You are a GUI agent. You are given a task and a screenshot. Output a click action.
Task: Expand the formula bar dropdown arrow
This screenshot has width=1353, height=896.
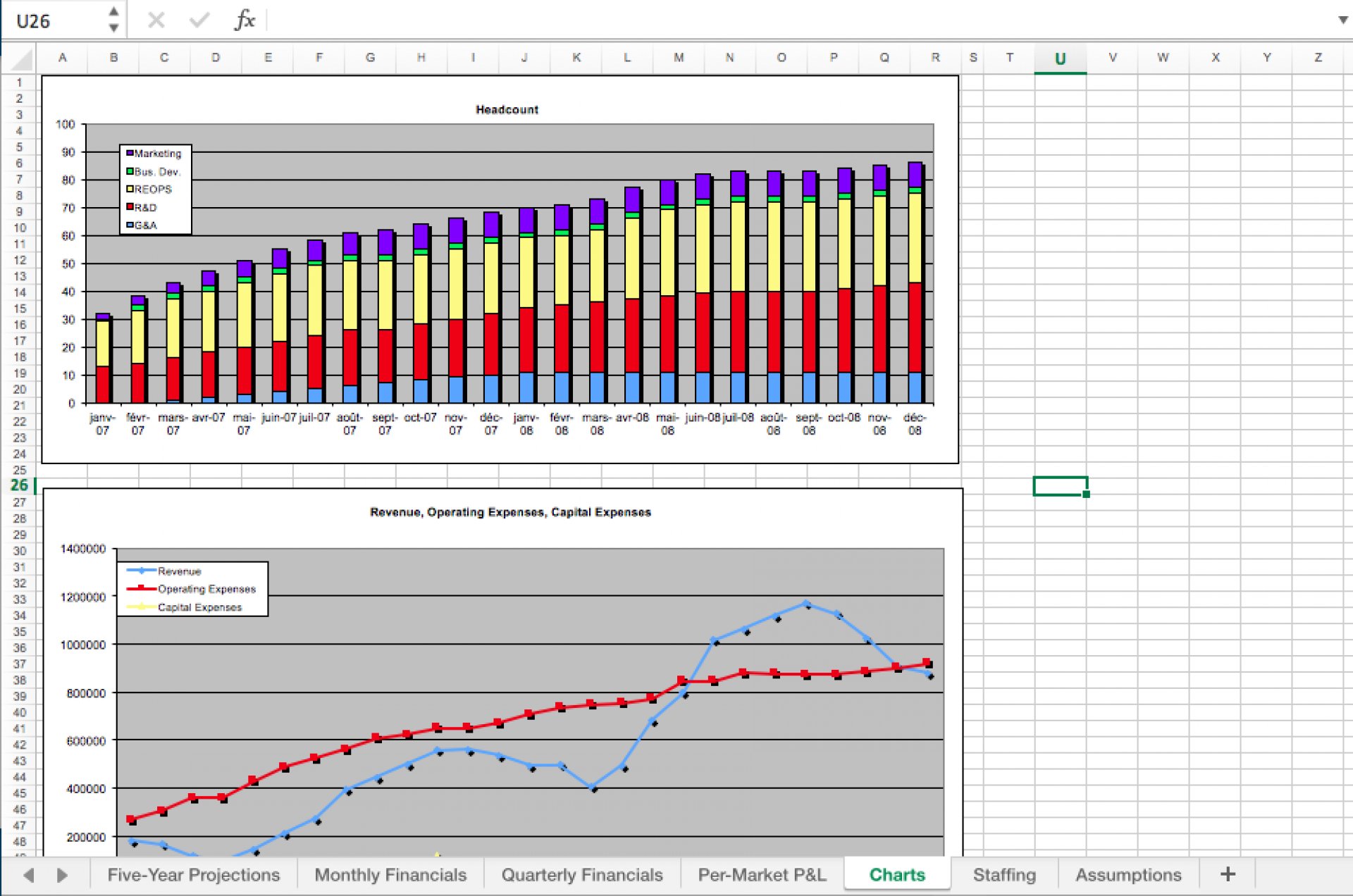pyautogui.click(x=1343, y=20)
